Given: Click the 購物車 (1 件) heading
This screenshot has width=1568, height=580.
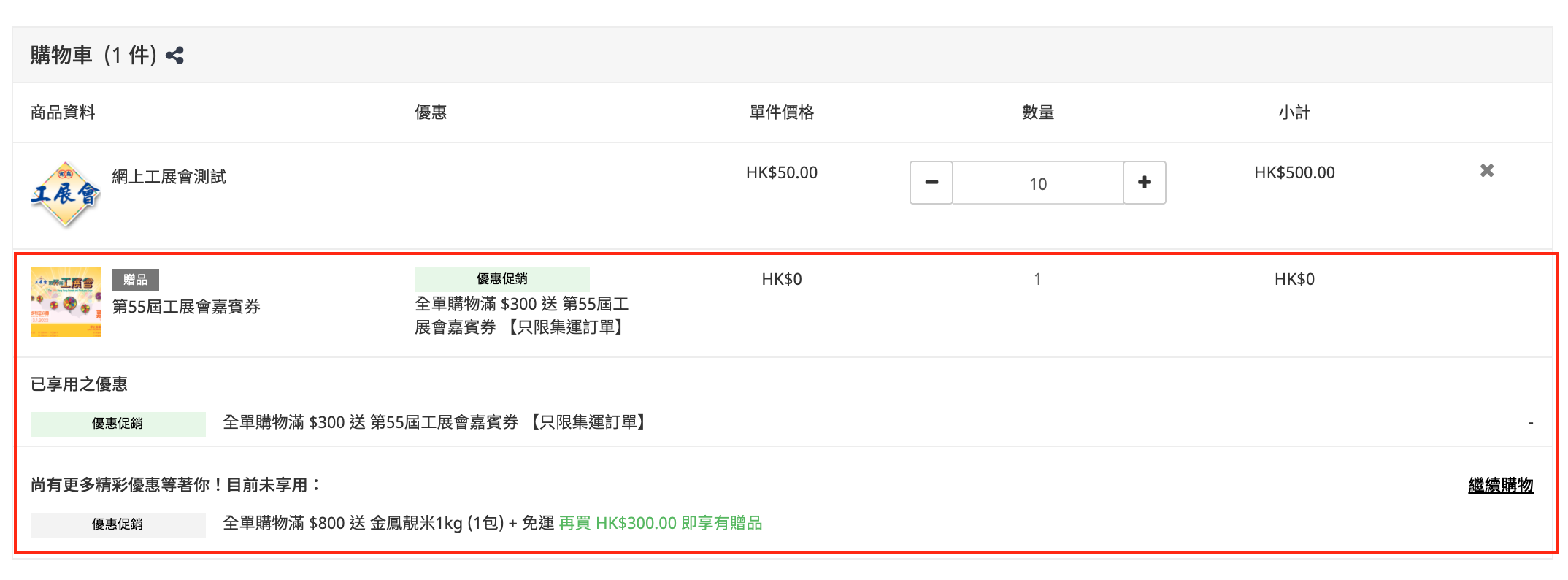Looking at the screenshot, I should 93,56.
